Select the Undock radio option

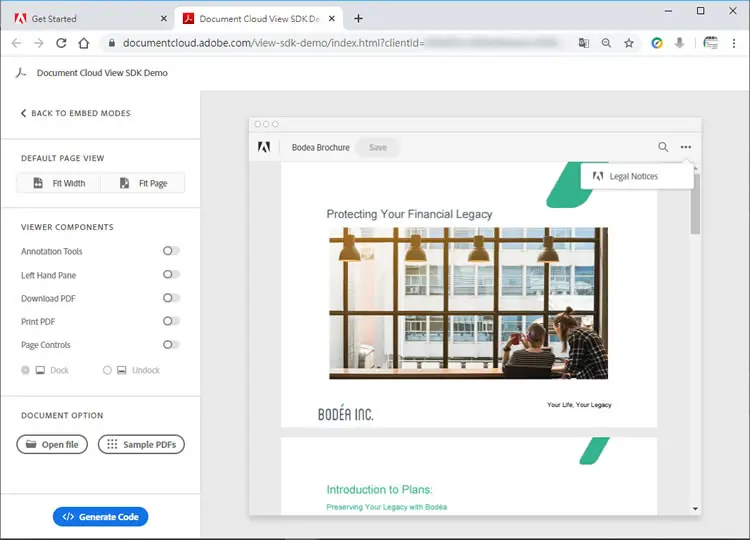[107, 370]
